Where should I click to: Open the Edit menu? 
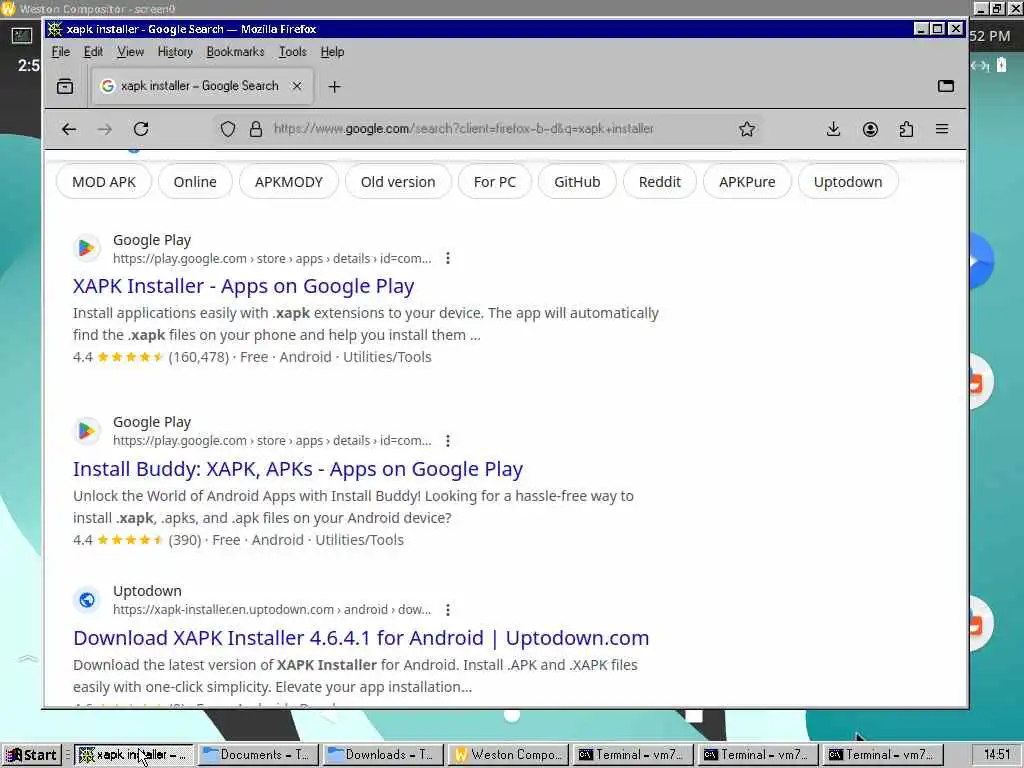93,52
